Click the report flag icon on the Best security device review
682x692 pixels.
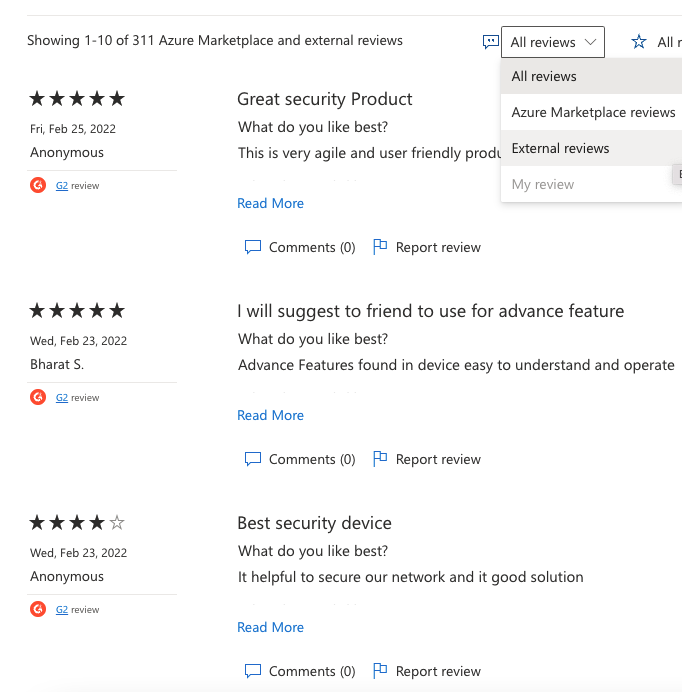pos(380,671)
